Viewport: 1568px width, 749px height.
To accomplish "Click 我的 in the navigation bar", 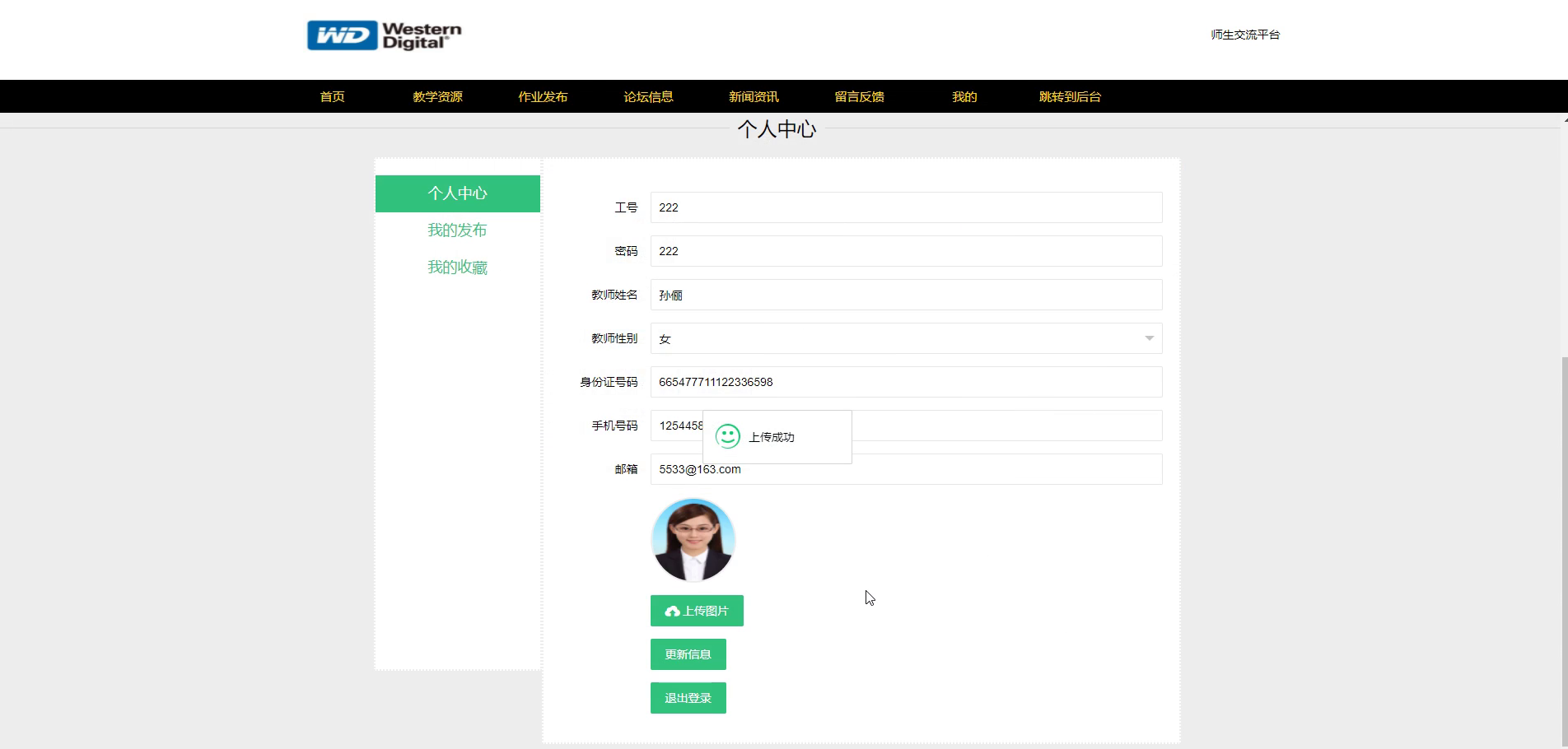I will 964,96.
